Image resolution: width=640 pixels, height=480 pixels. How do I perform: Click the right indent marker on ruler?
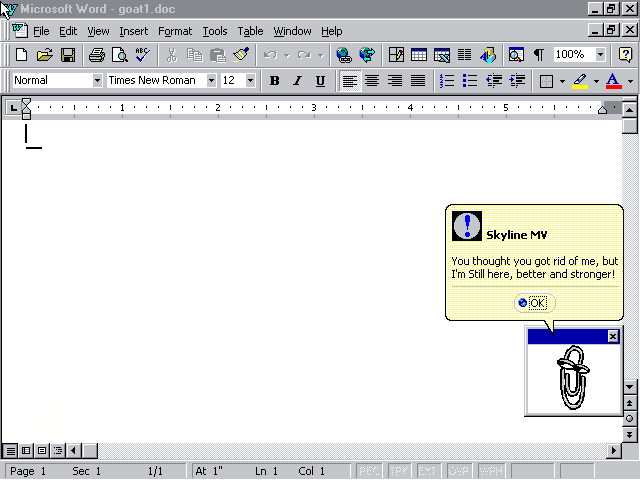[602, 109]
